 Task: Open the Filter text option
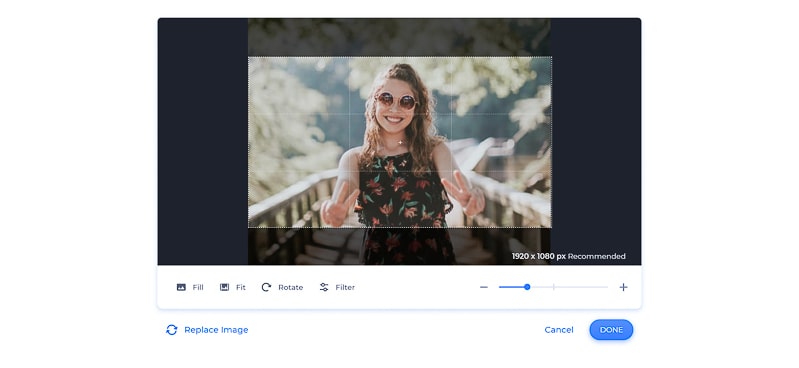[345, 287]
